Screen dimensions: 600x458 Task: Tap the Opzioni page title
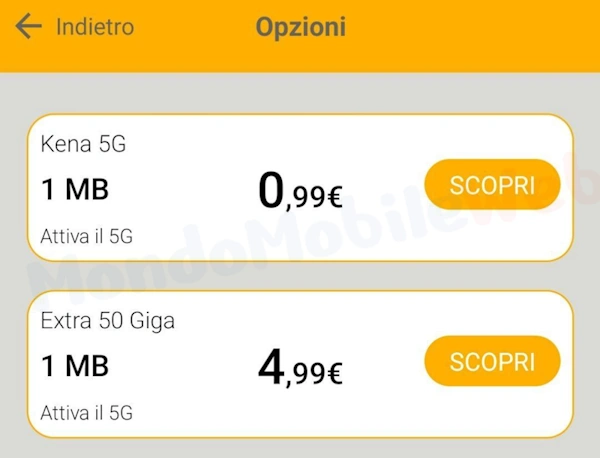[300, 27]
